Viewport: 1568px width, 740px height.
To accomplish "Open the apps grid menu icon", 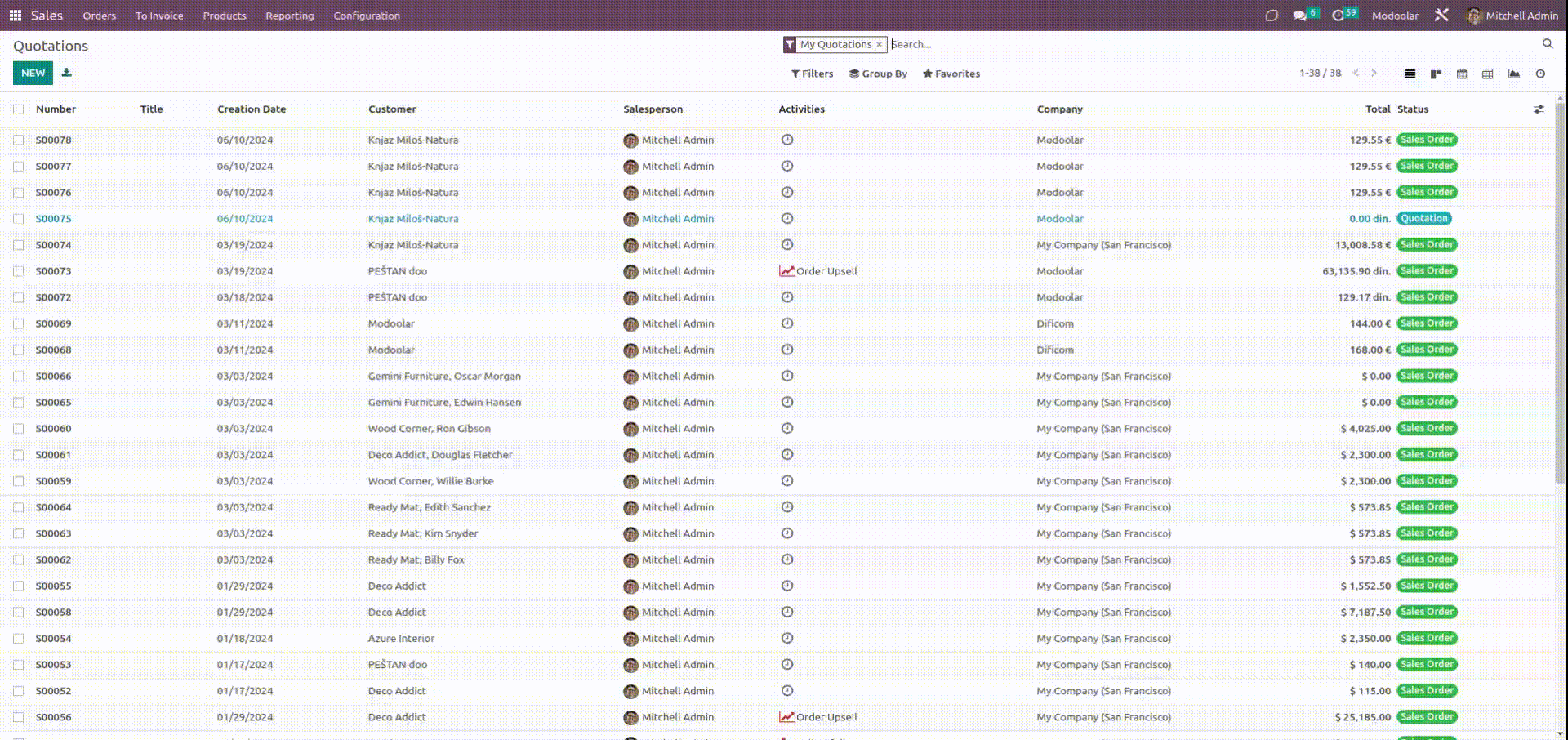I will [15, 16].
